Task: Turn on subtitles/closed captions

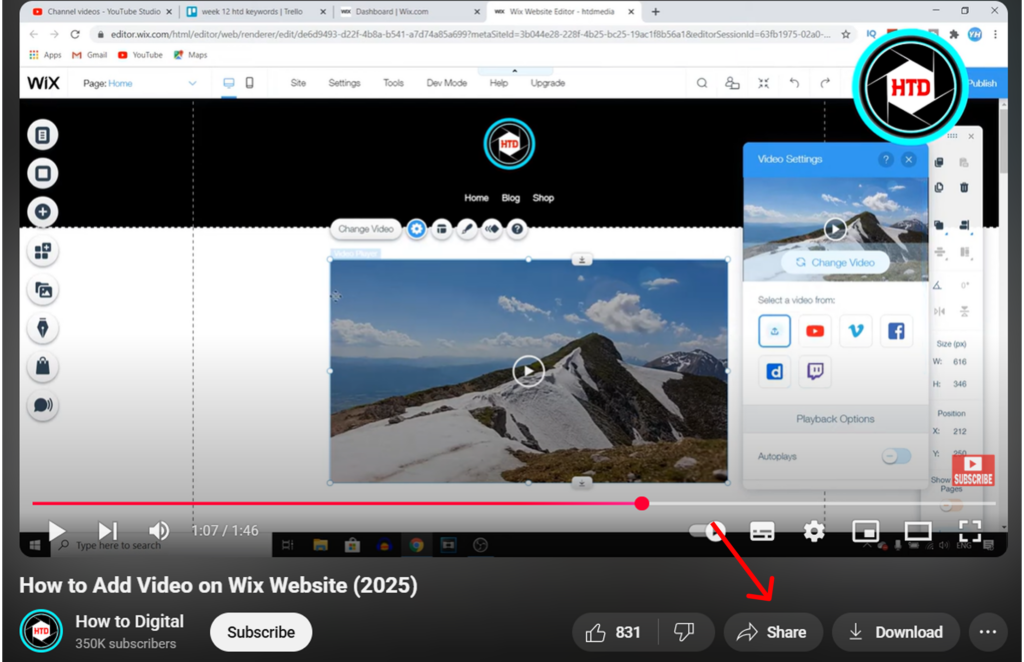Action: [762, 531]
